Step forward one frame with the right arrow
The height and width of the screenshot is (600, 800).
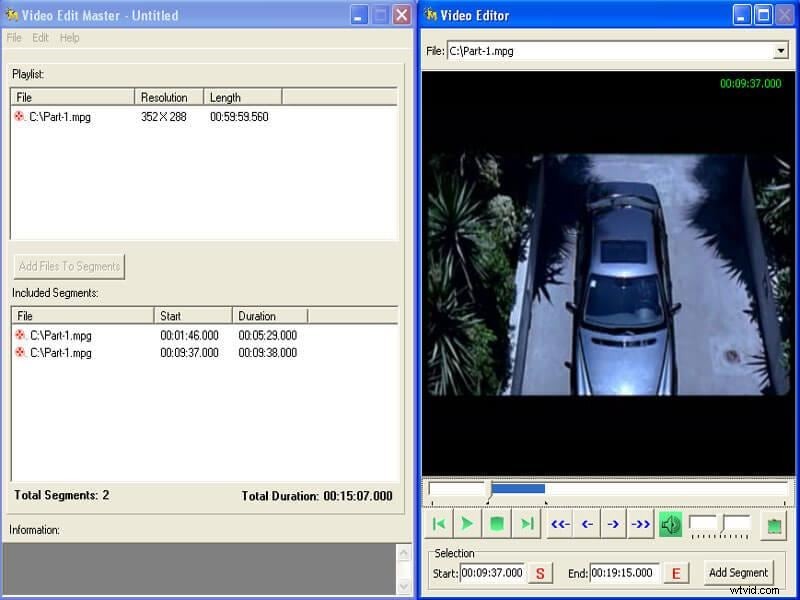612,523
